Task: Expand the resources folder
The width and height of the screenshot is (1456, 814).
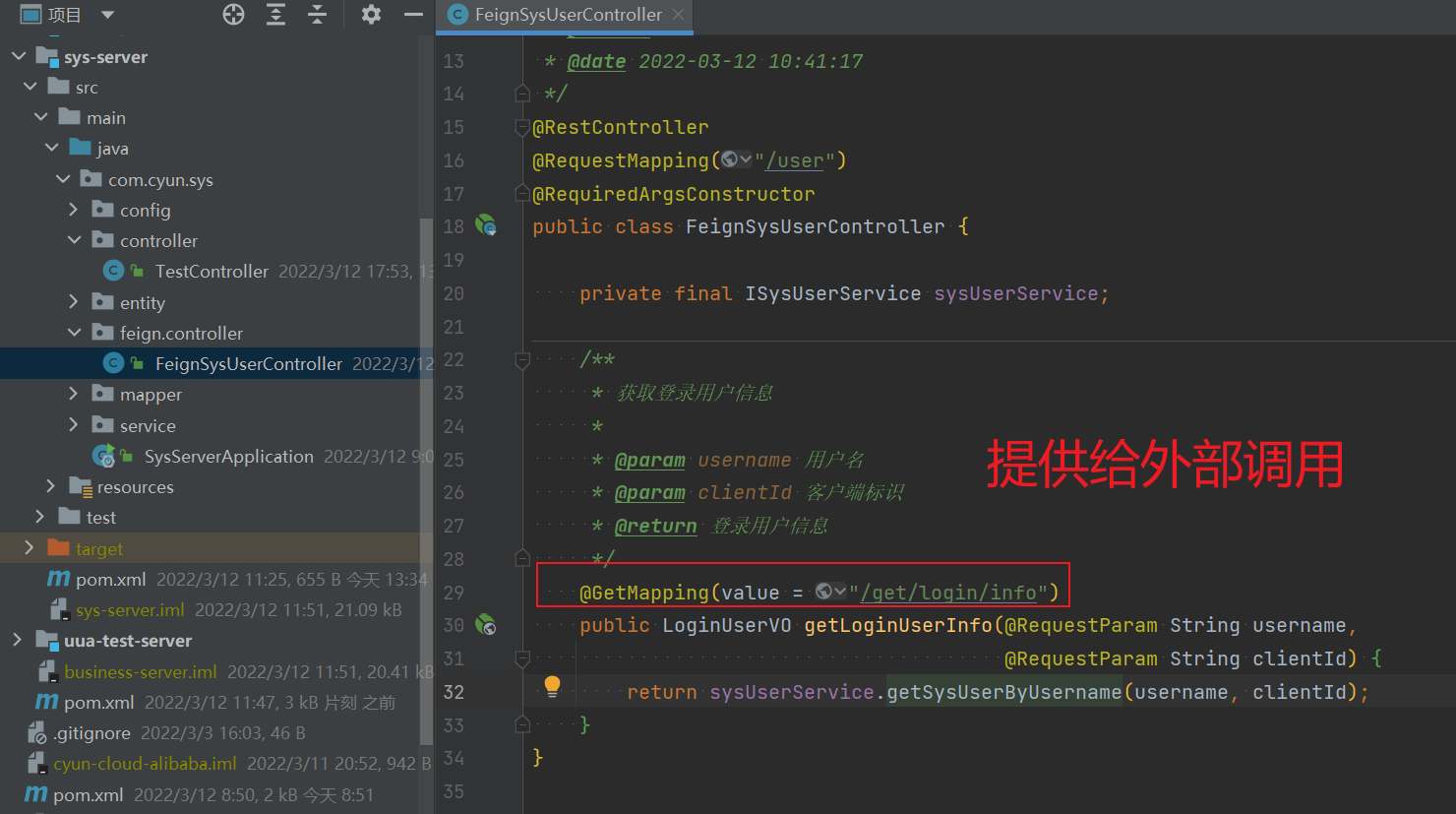Action: [x=51, y=486]
